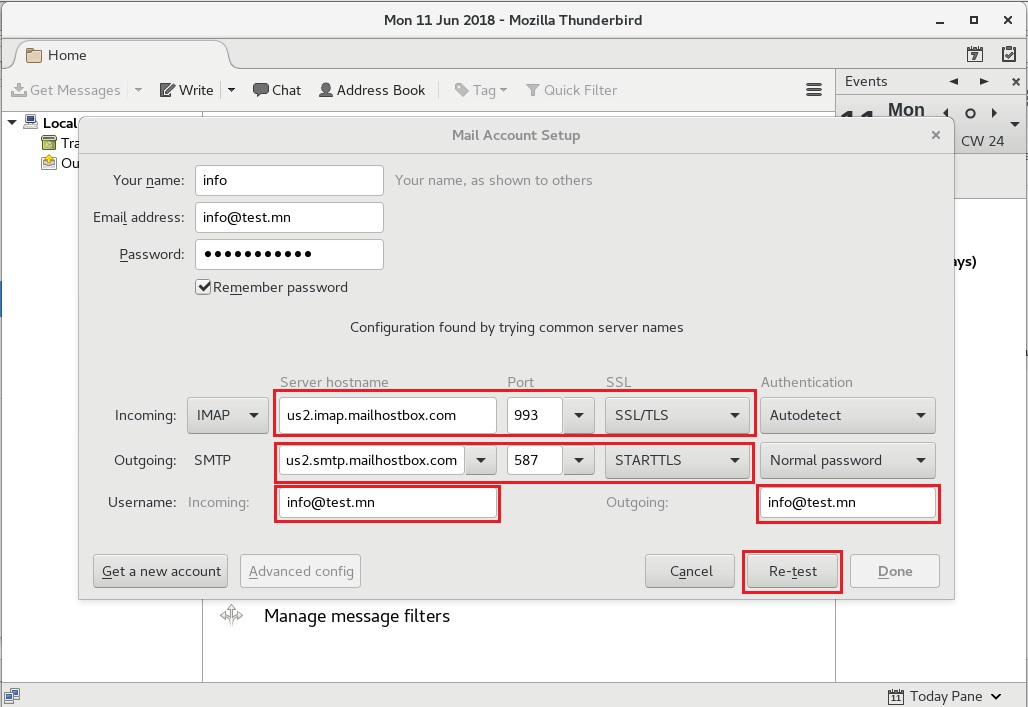The image size is (1028, 707).
Task: Click the Write button to compose
Action: pos(187,90)
